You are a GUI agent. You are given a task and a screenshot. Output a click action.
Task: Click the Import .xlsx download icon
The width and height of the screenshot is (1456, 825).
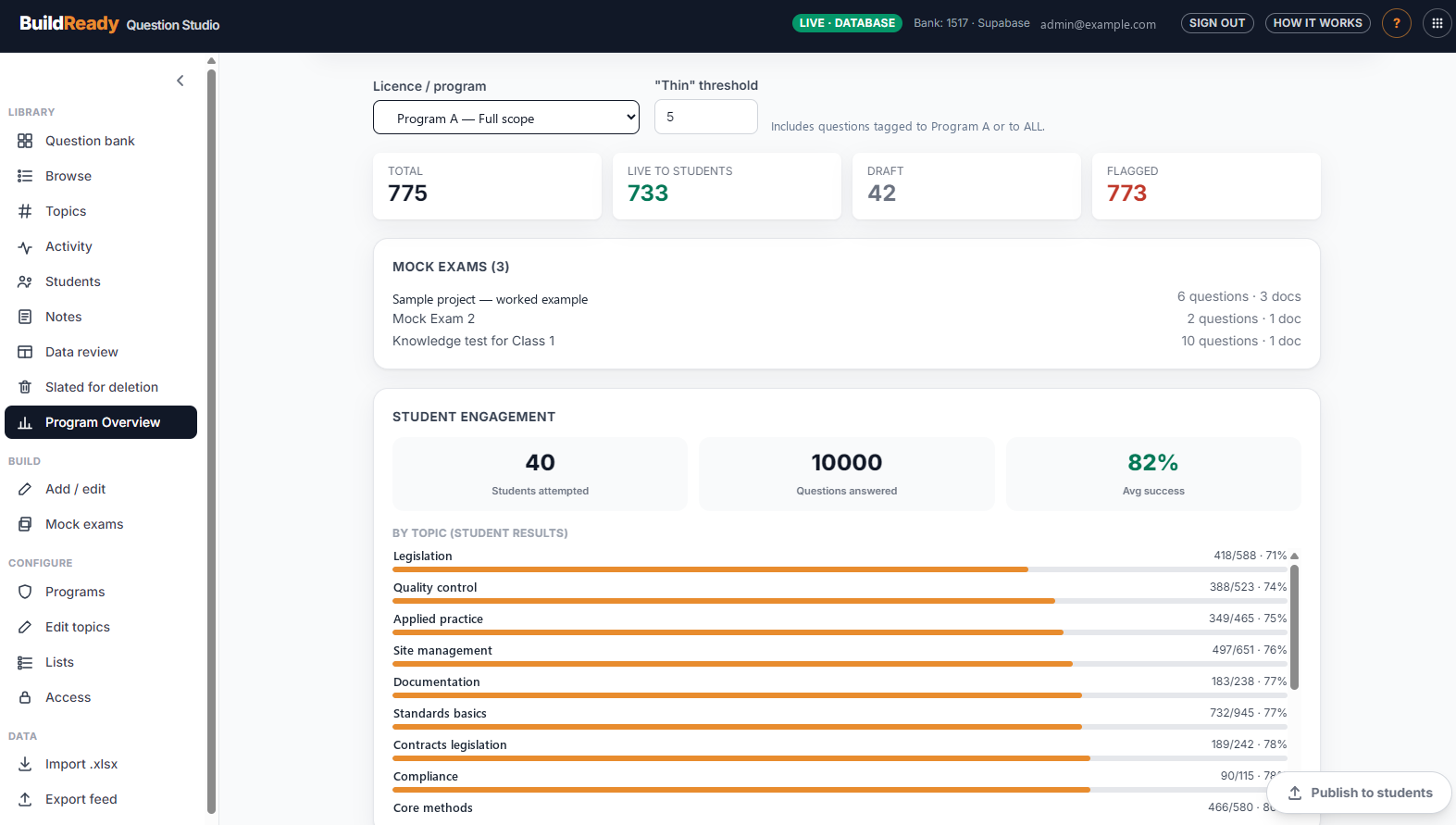coord(25,764)
